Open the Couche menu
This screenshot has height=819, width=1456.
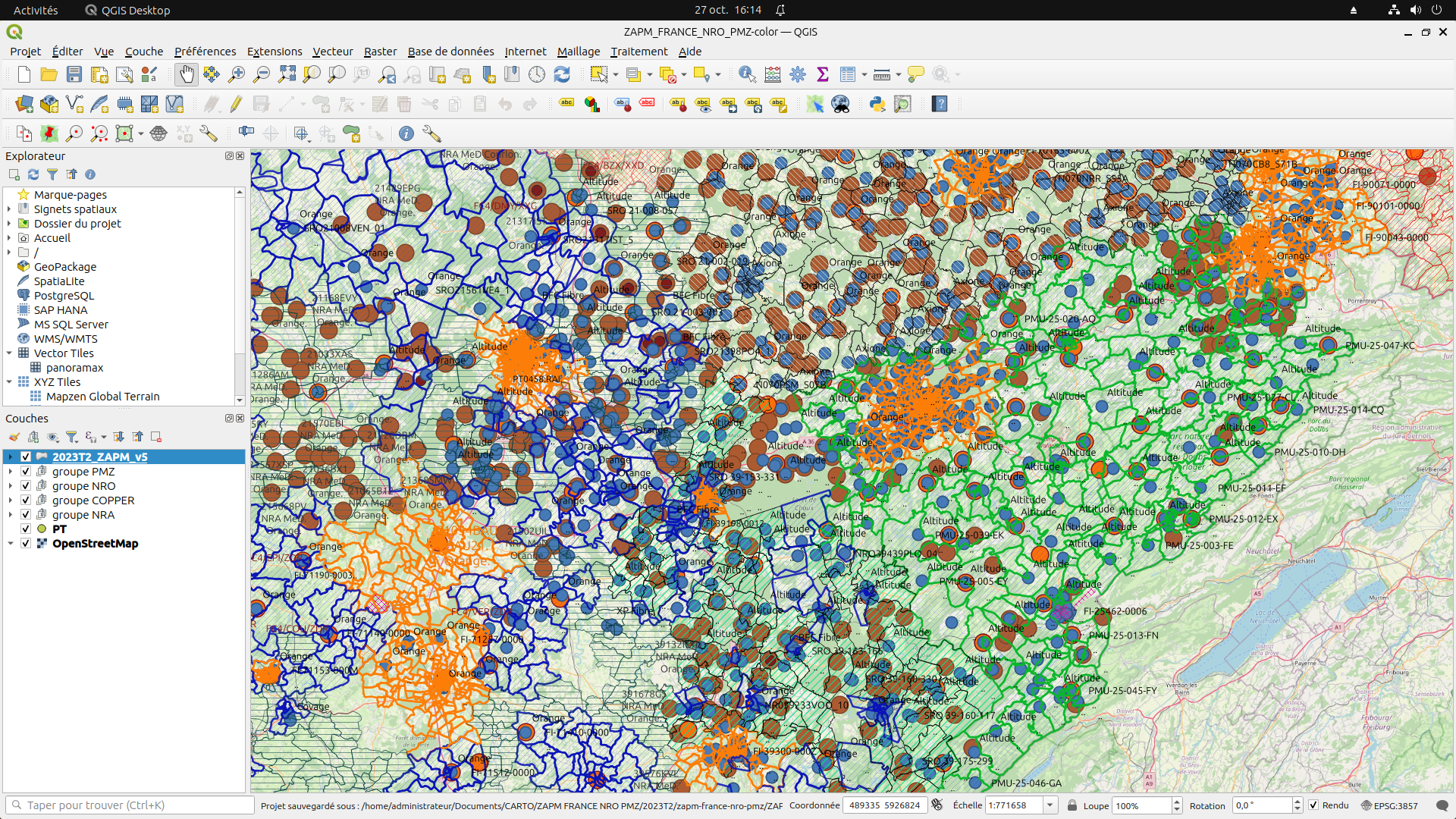(144, 52)
